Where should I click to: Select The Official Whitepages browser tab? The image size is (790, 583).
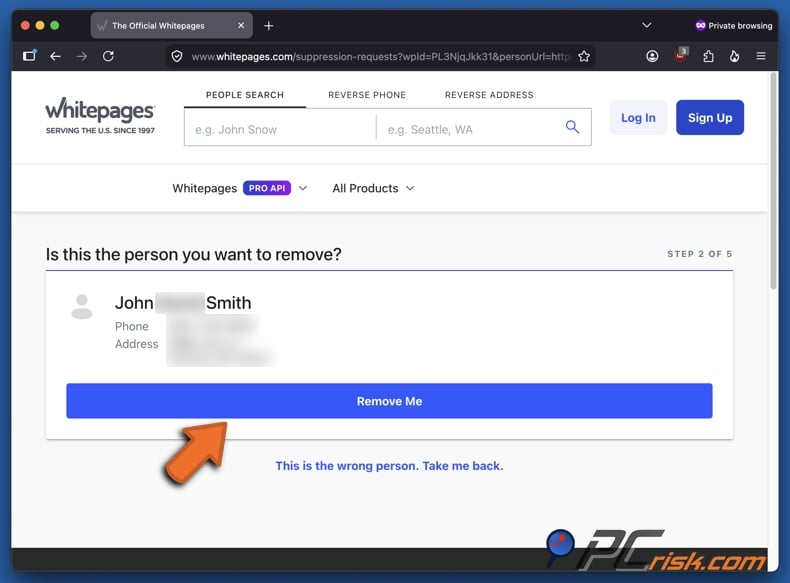click(x=171, y=25)
